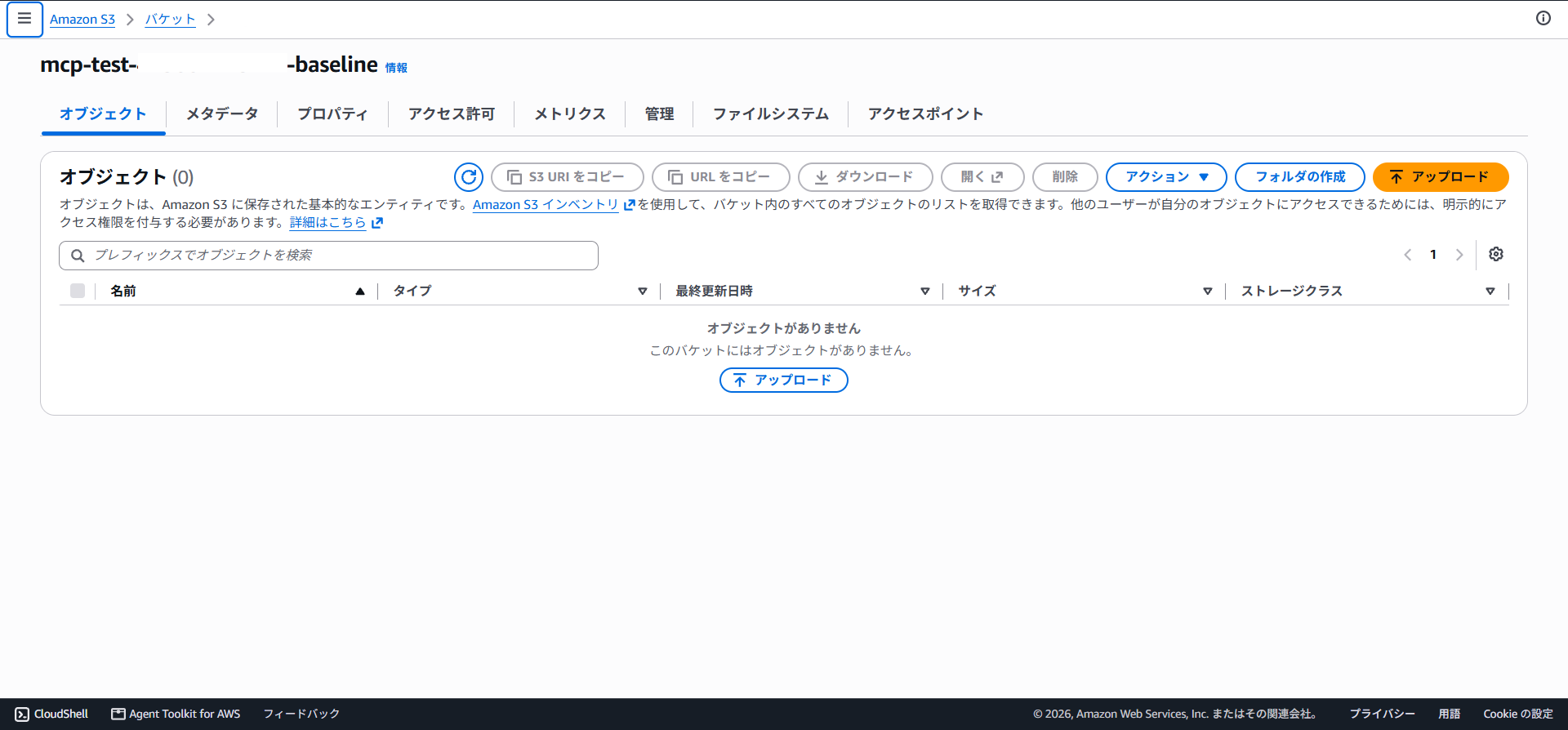
Task: Open プライバシー footer link
Action: tap(1382, 714)
